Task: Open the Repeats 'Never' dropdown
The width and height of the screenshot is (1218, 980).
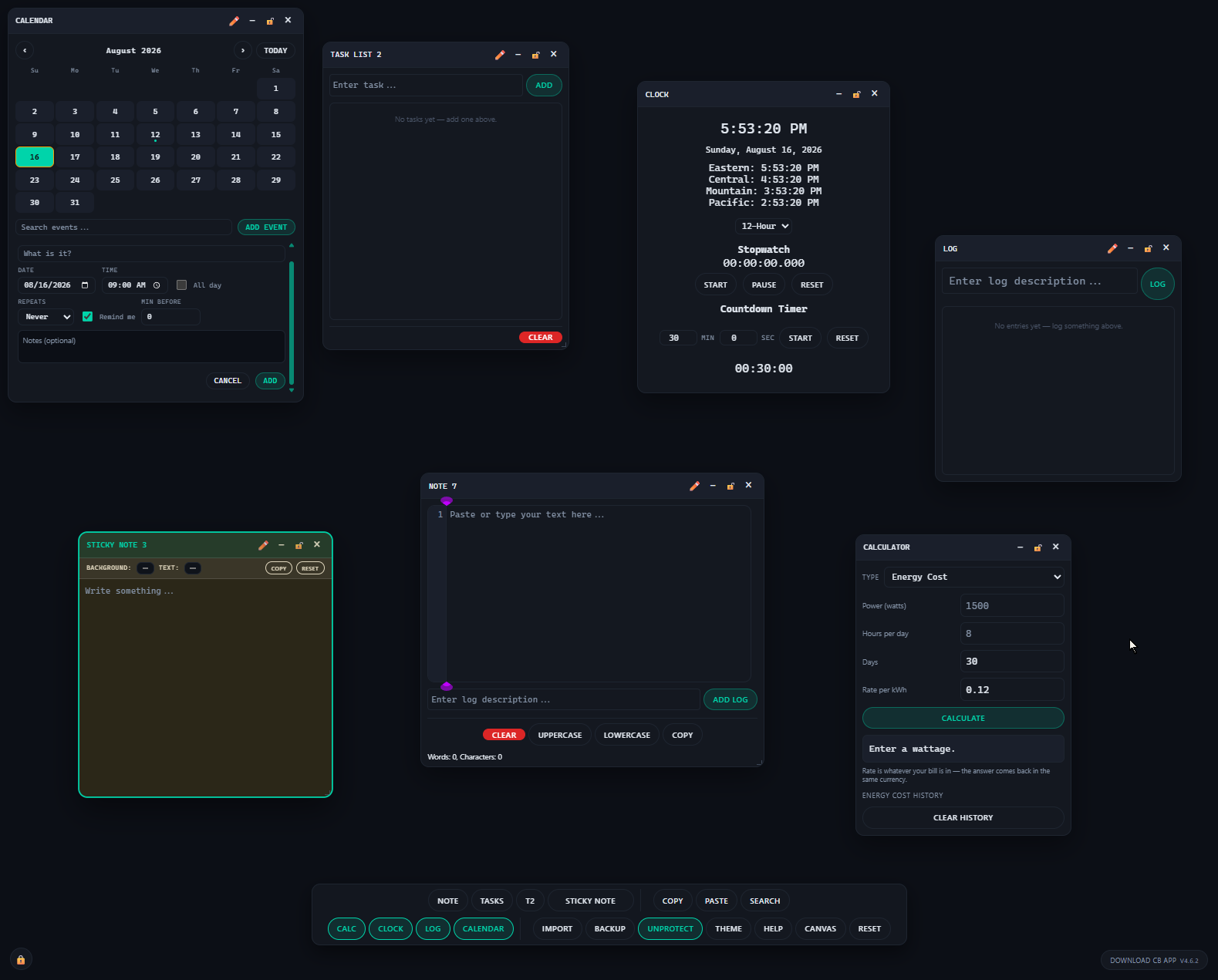Action: 47,317
